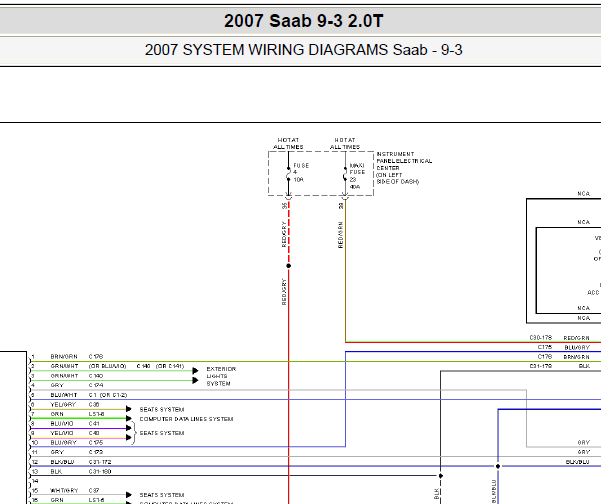This screenshot has height=504, width=601.
Task: Click 'C178' connector code on pin 1 row
Action: (96, 356)
